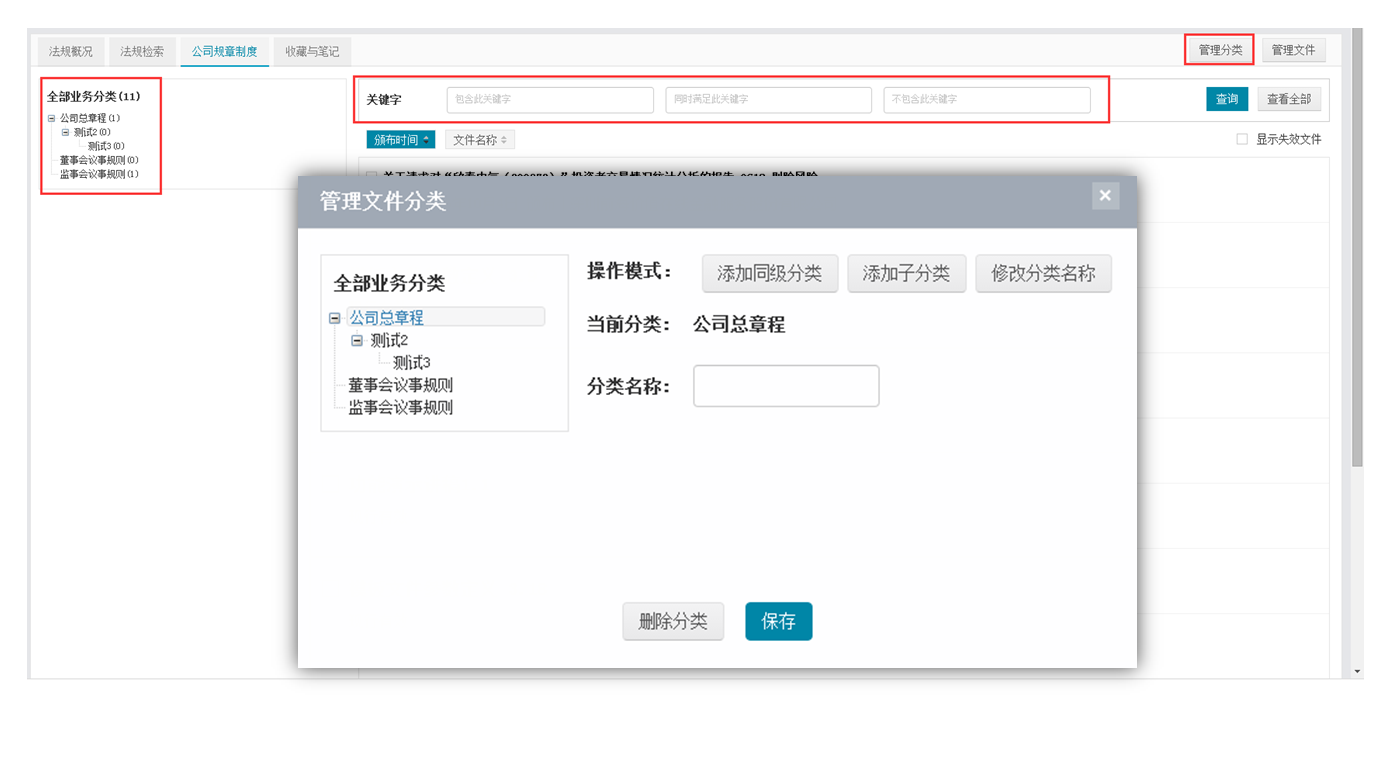Select the 公司规章制度 tab
Viewport: 1386px width, 769px height.
(x=225, y=51)
